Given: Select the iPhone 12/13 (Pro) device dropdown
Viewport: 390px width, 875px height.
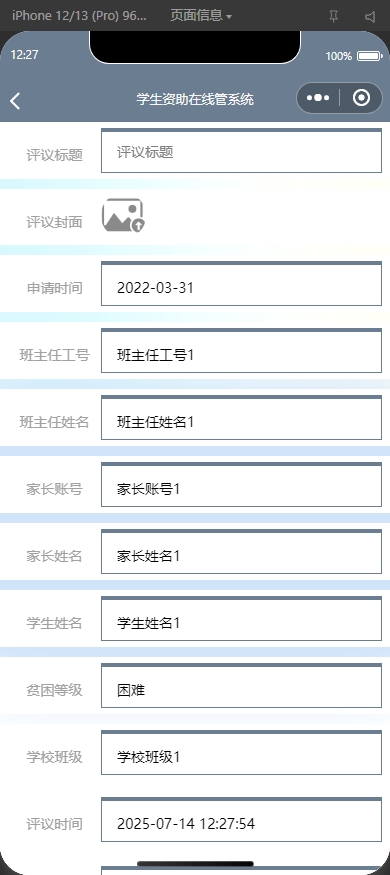Looking at the screenshot, I should tap(79, 16).
